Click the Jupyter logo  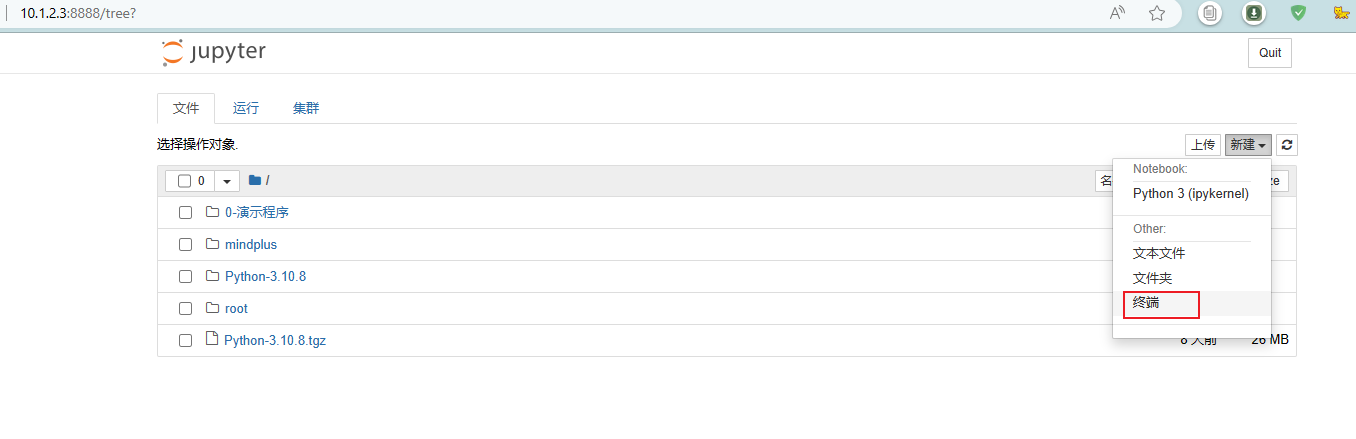(x=213, y=52)
